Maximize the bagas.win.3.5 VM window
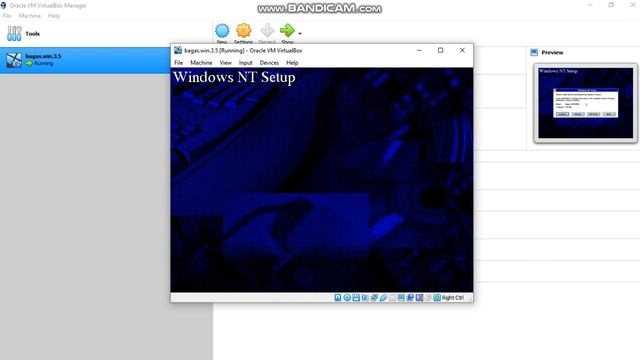This screenshot has width=640, height=360. [440, 50]
